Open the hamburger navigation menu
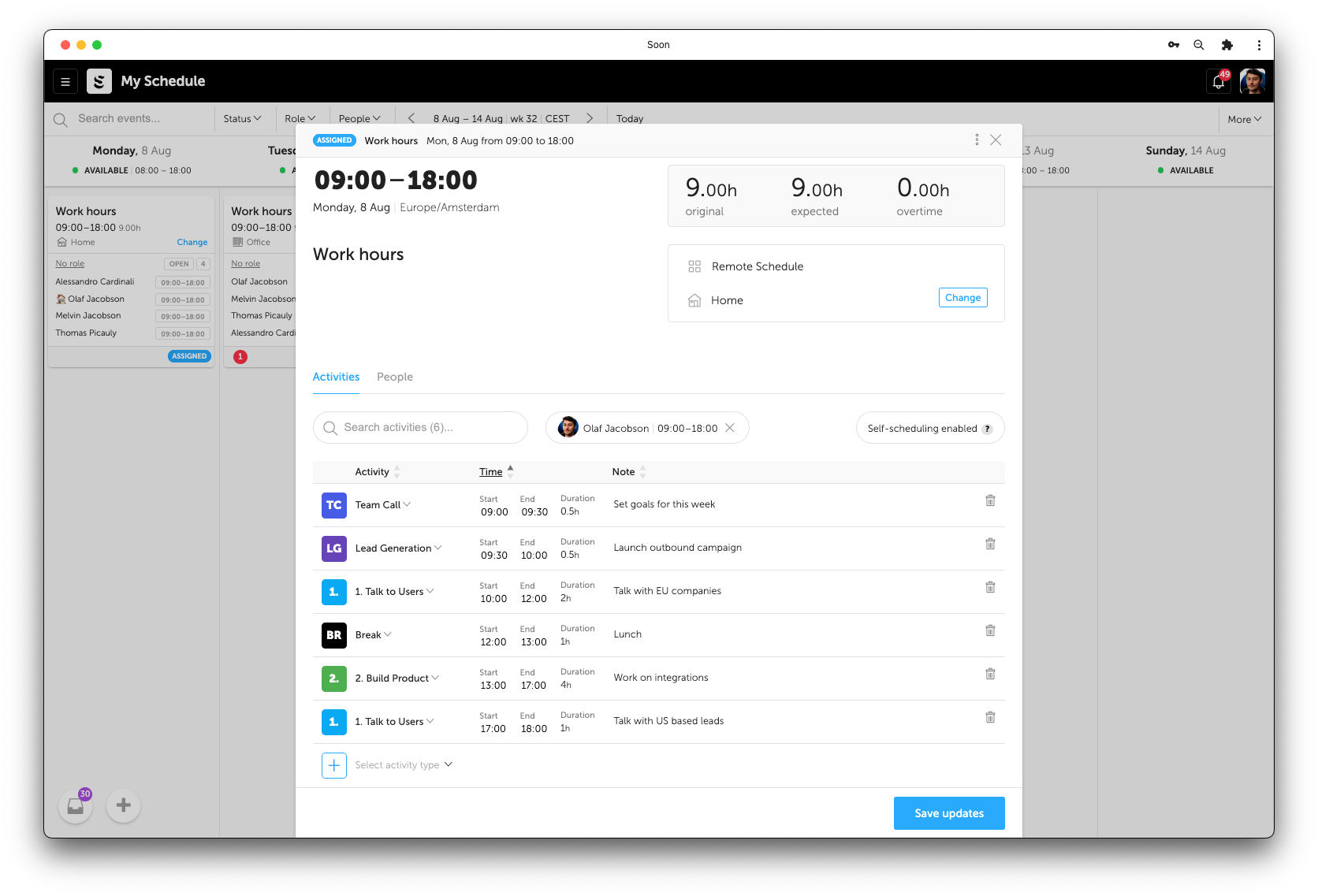The image size is (1318, 896). click(65, 81)
